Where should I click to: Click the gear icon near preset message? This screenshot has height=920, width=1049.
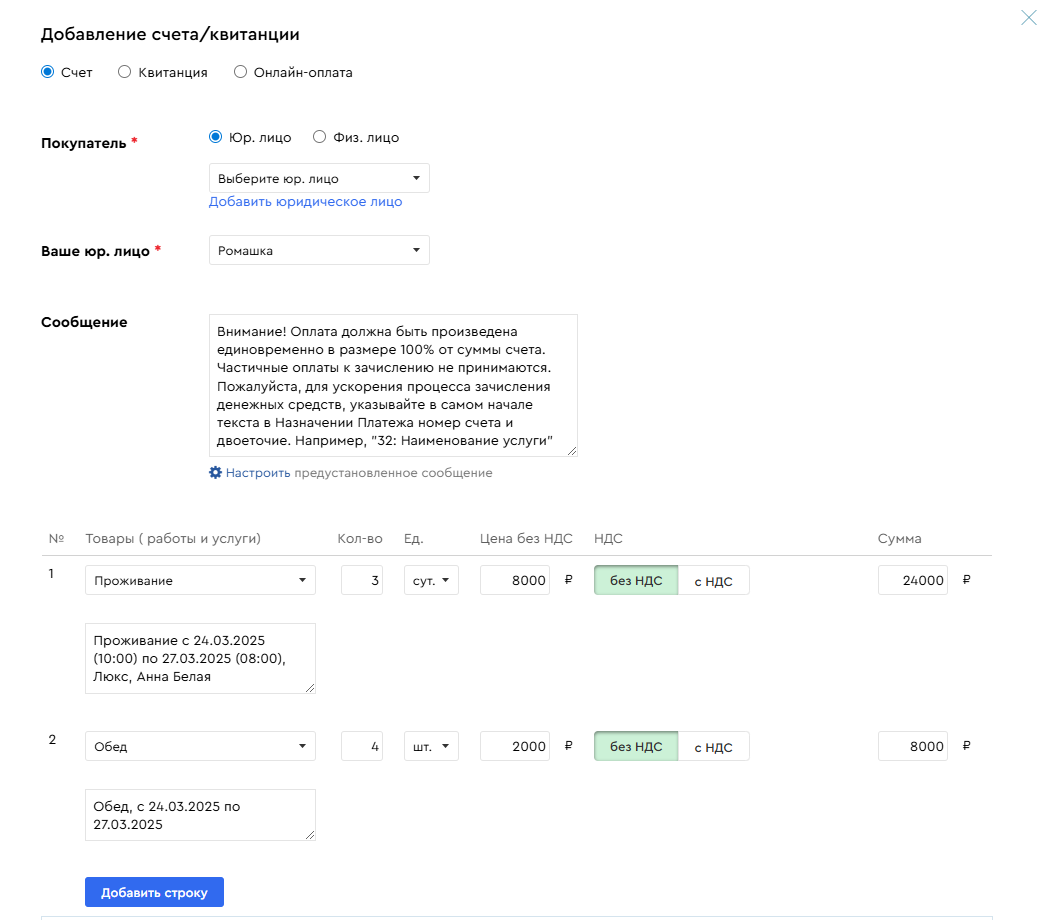(x=215, y=472)
